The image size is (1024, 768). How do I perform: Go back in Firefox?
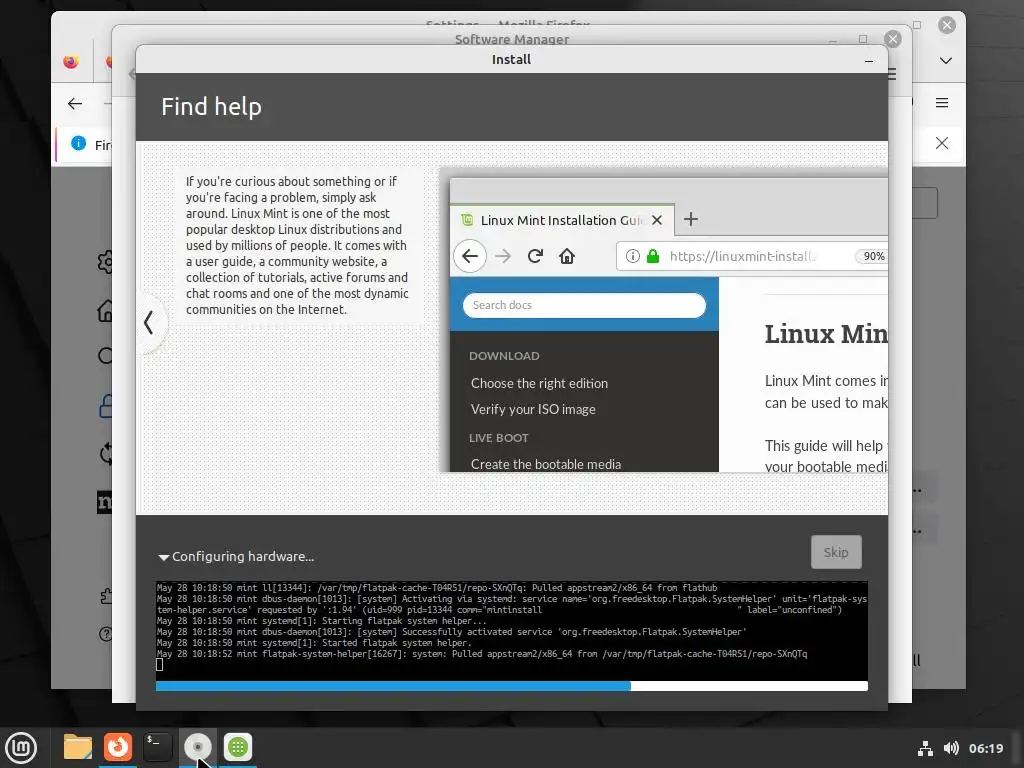click(75, 103)
